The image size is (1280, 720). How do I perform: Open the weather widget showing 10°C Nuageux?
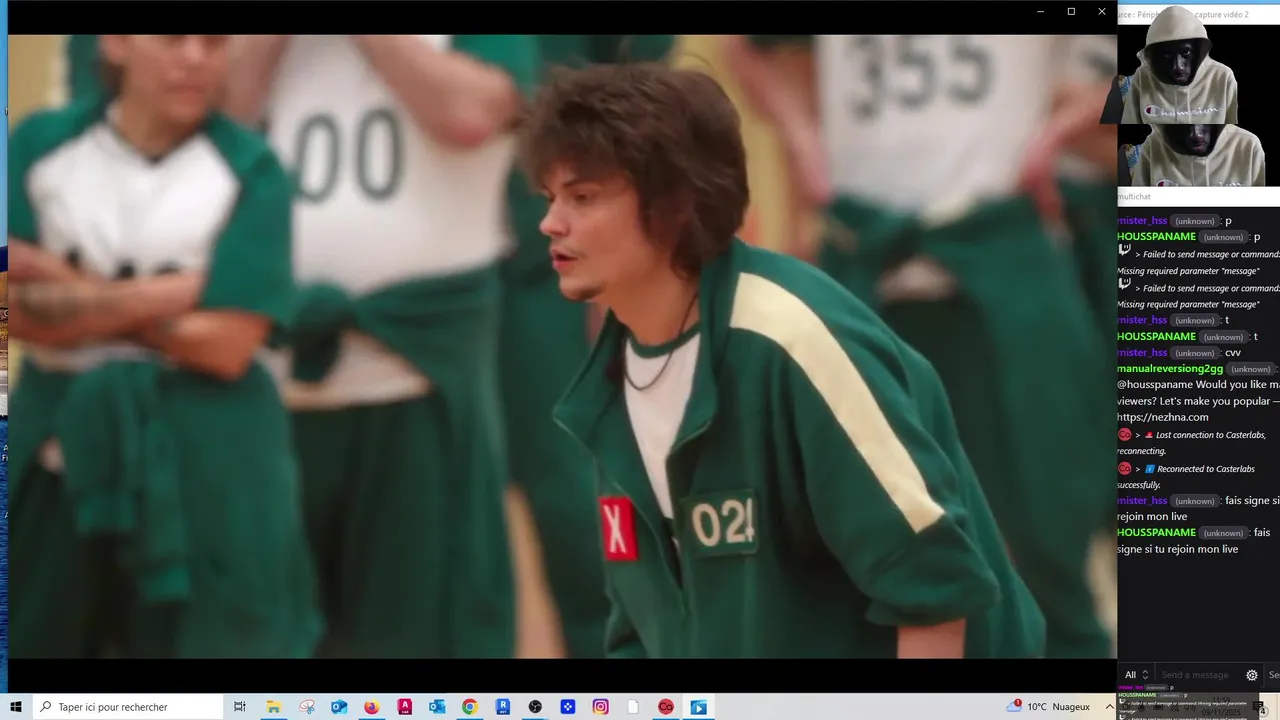(x=1049, y=707)
